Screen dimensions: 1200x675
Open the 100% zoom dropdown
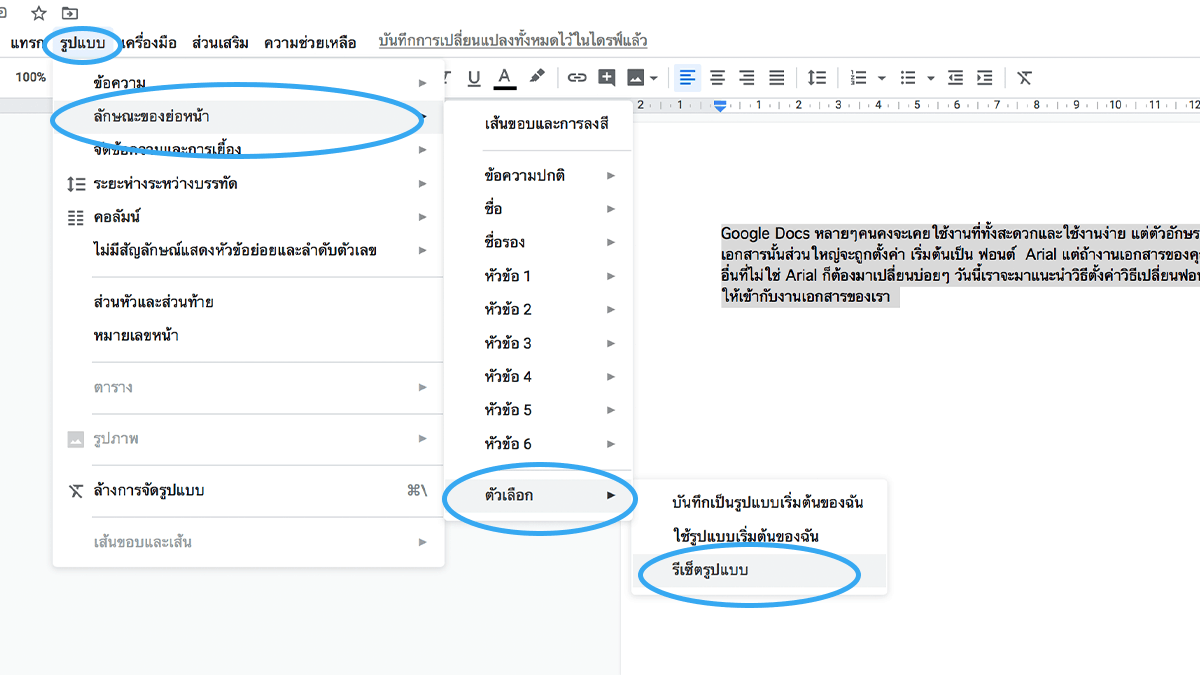30,77
